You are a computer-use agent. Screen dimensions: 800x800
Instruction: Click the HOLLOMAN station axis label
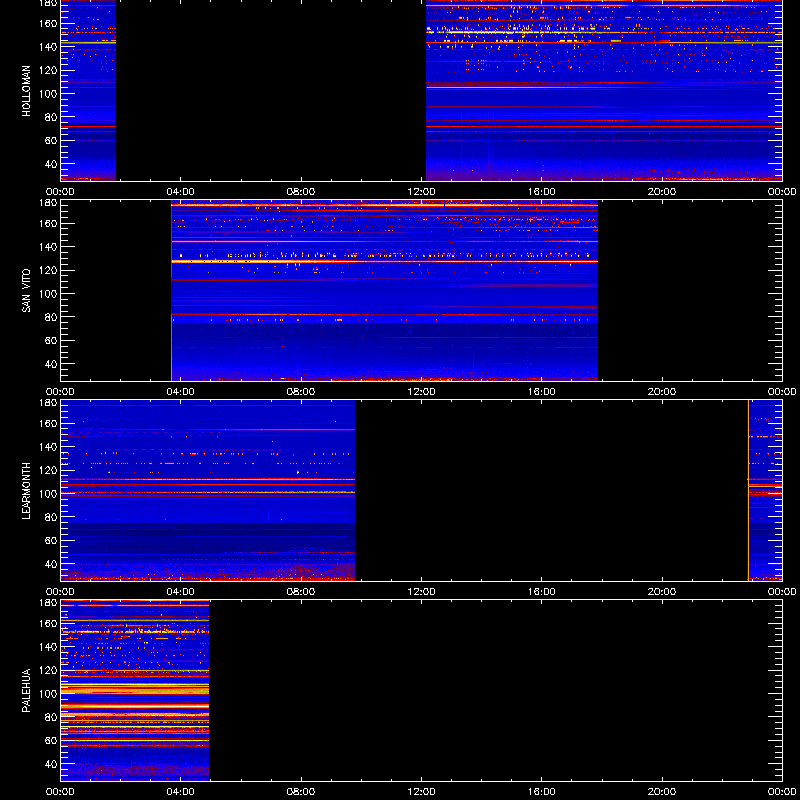[26, 91]
